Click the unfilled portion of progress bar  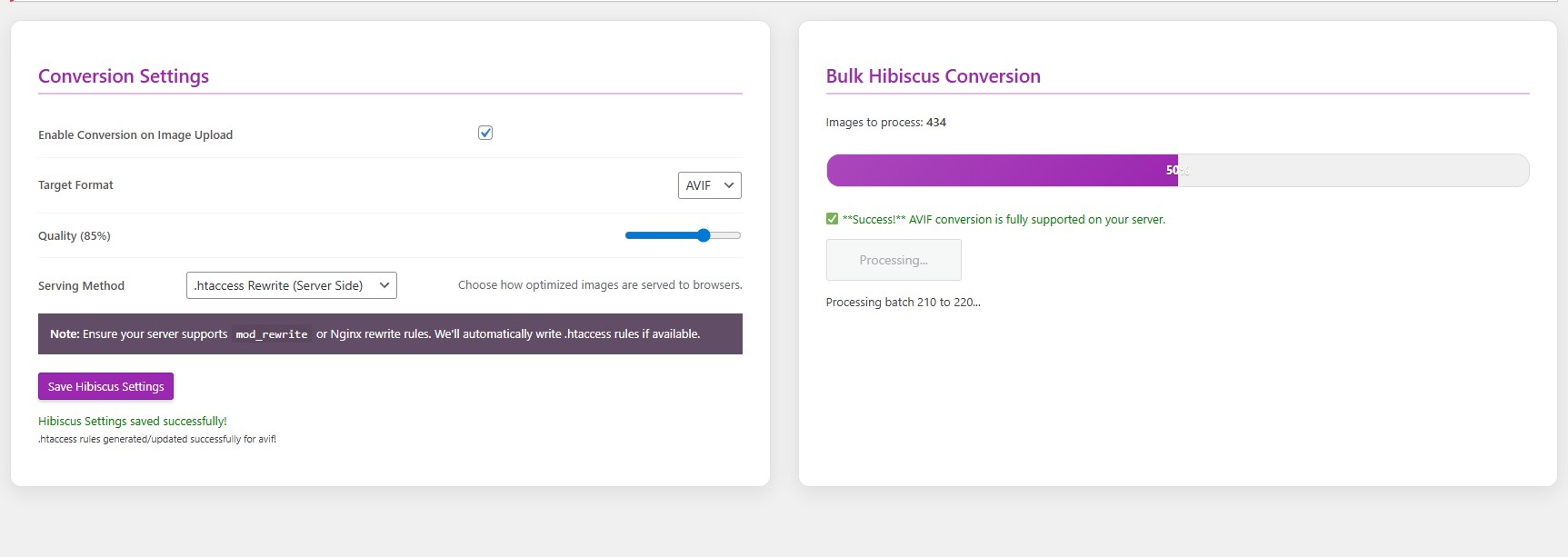tap(1353, 170)
